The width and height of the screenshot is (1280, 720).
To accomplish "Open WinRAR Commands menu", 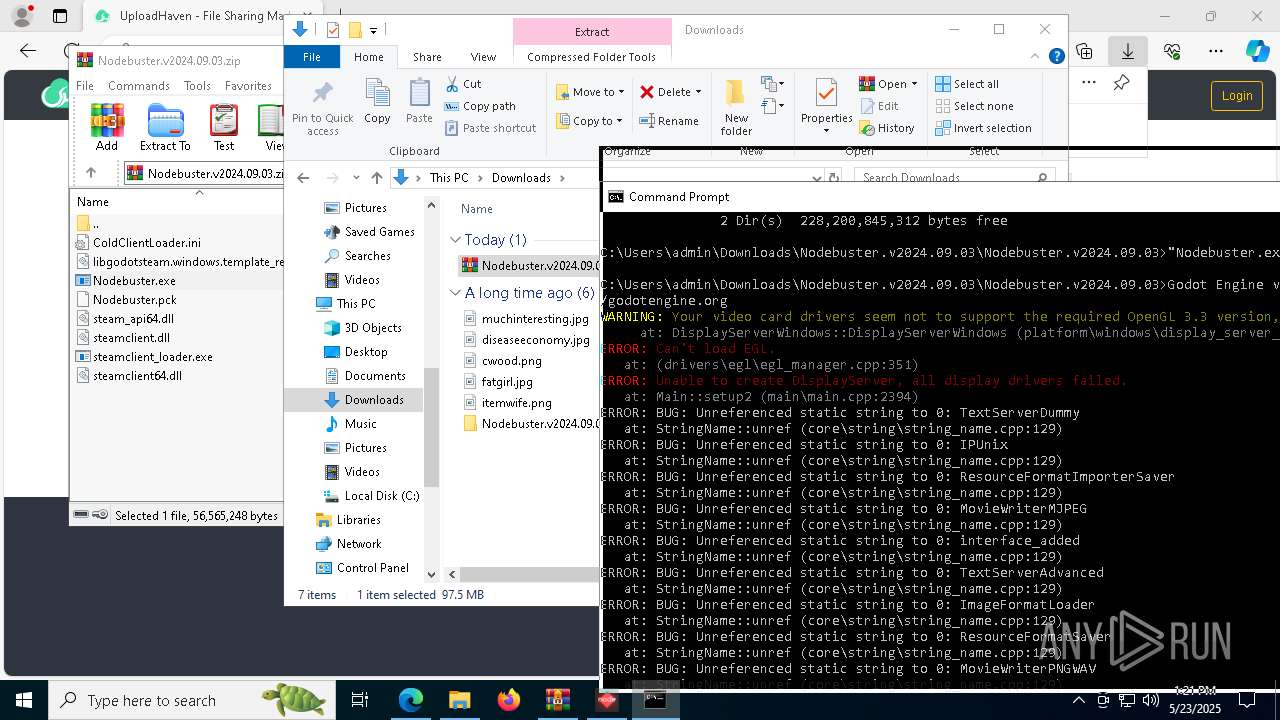I will pyautogui.click(x=139, y=86).
